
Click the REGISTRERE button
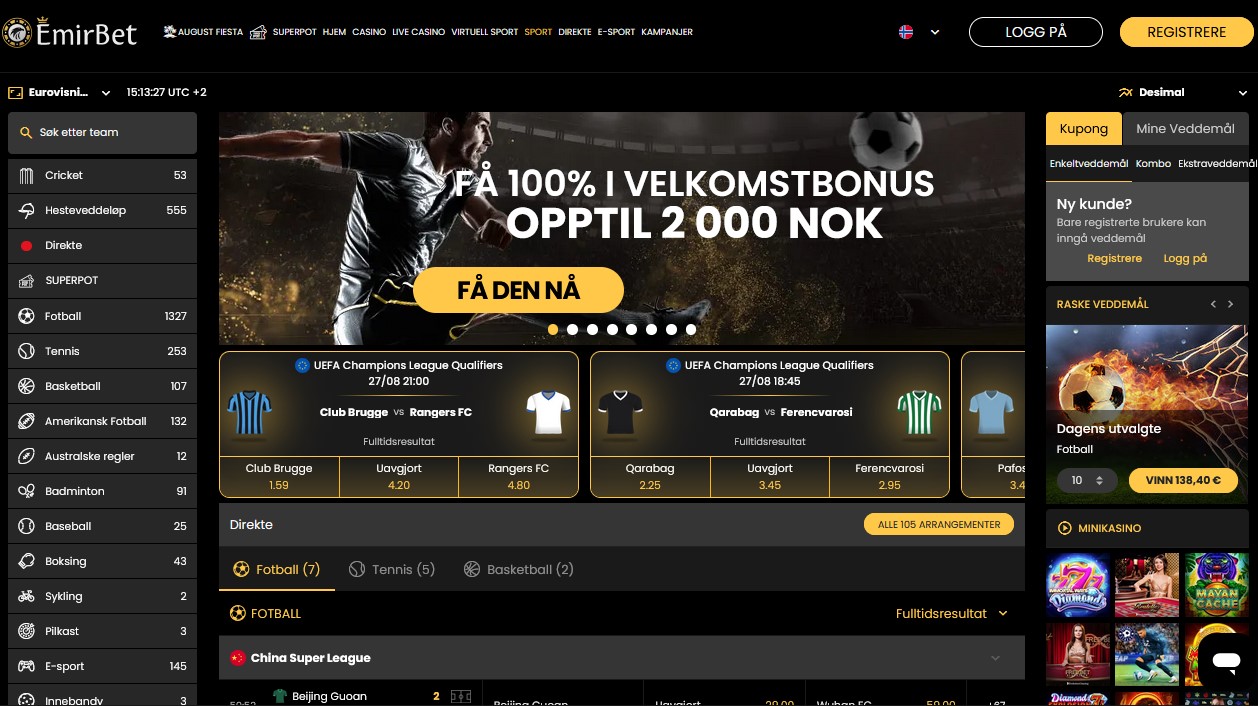[x=1186, y=32]
